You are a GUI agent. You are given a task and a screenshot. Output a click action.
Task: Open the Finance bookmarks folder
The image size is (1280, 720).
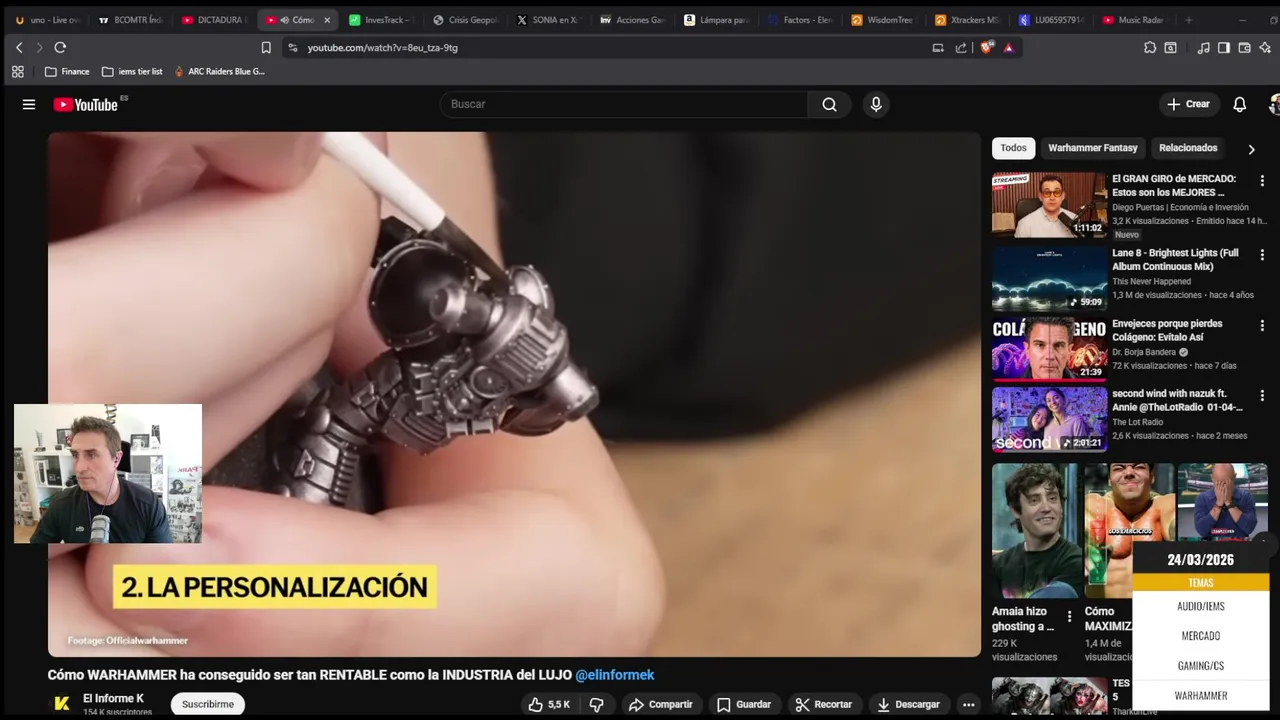(x=67, y=71)
